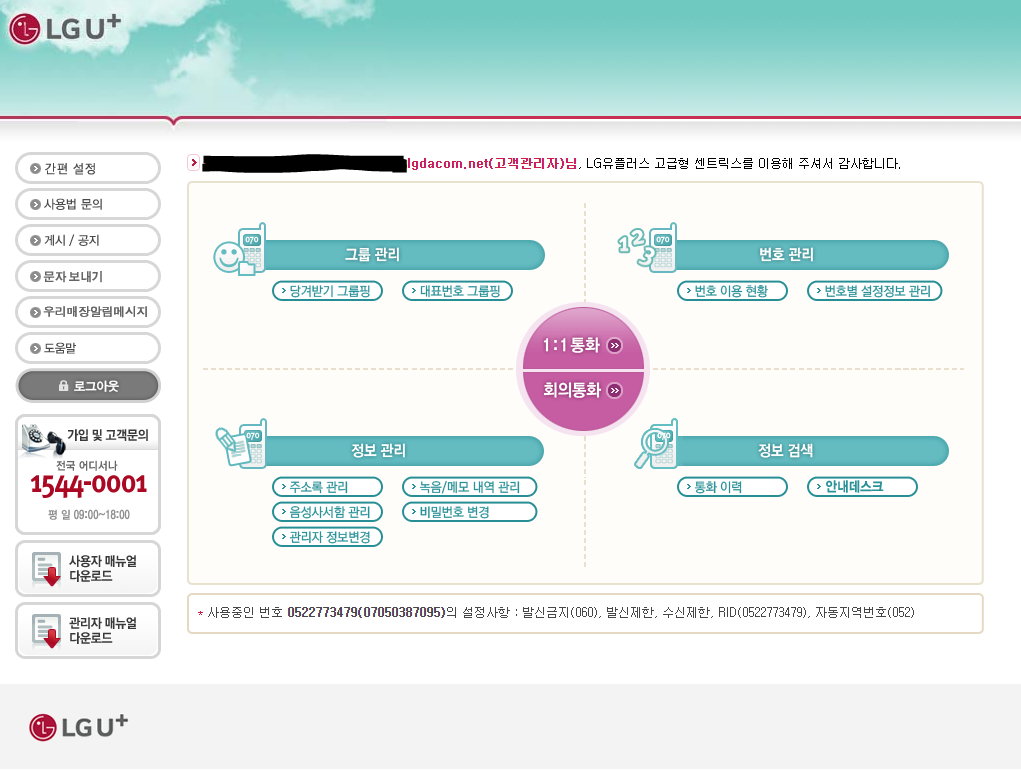This screenshot has height=770, width=1021.
Task: Open the 문자 보내기 menu
Action: point(88,277)
